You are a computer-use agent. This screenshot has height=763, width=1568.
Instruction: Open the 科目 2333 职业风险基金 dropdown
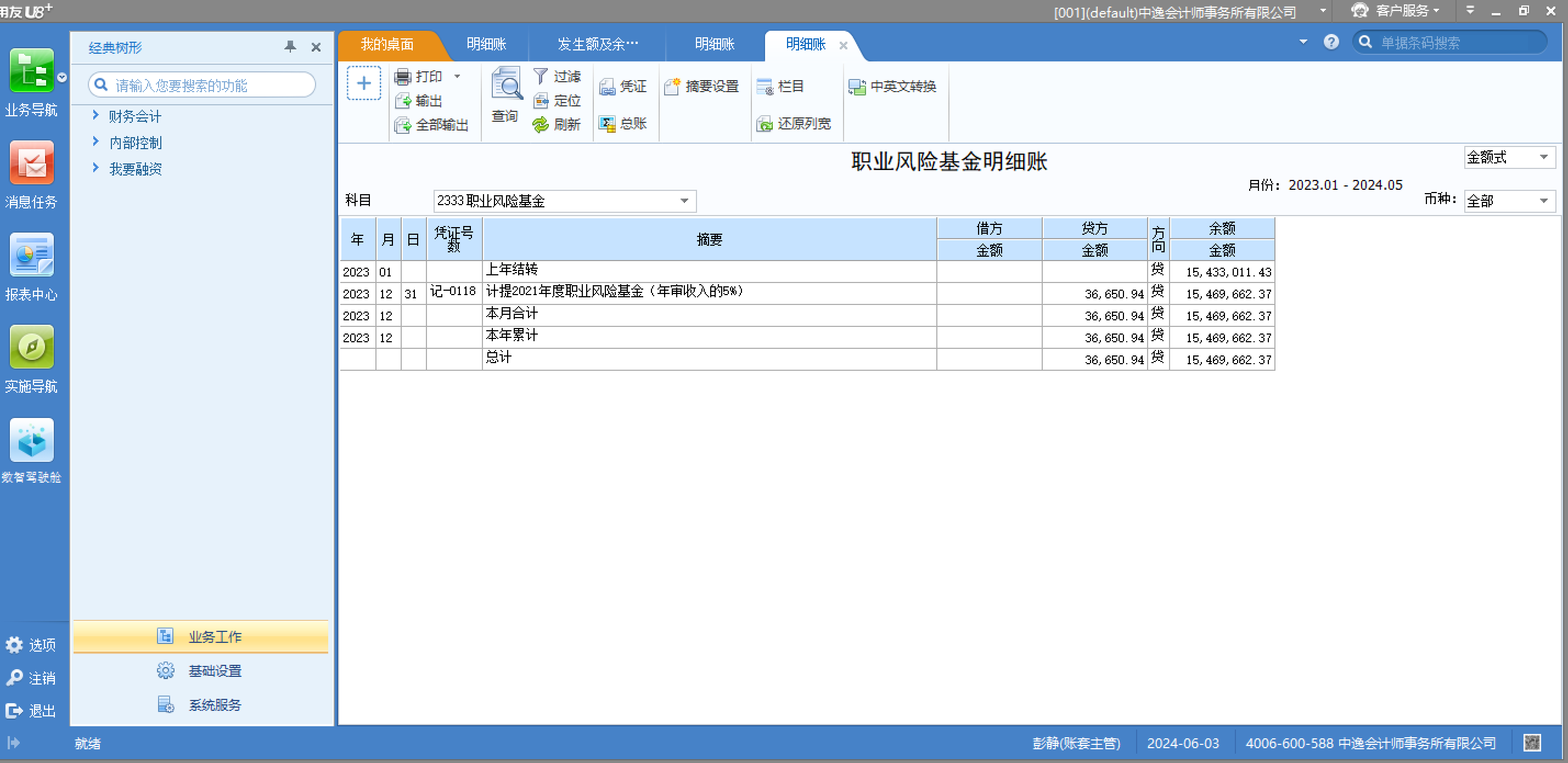coord(684,201)
